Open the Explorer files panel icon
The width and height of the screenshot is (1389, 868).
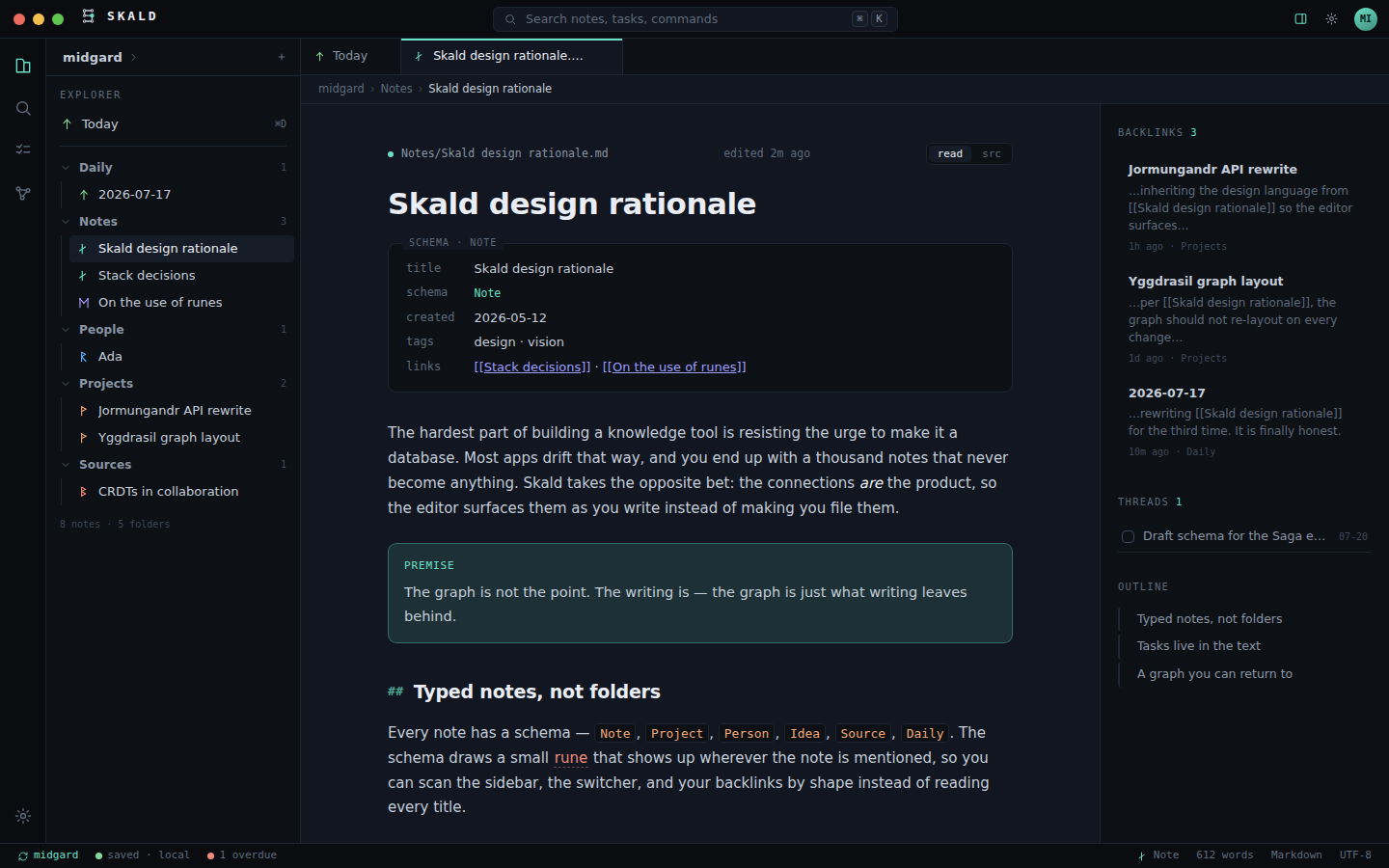tap(23, 66)
